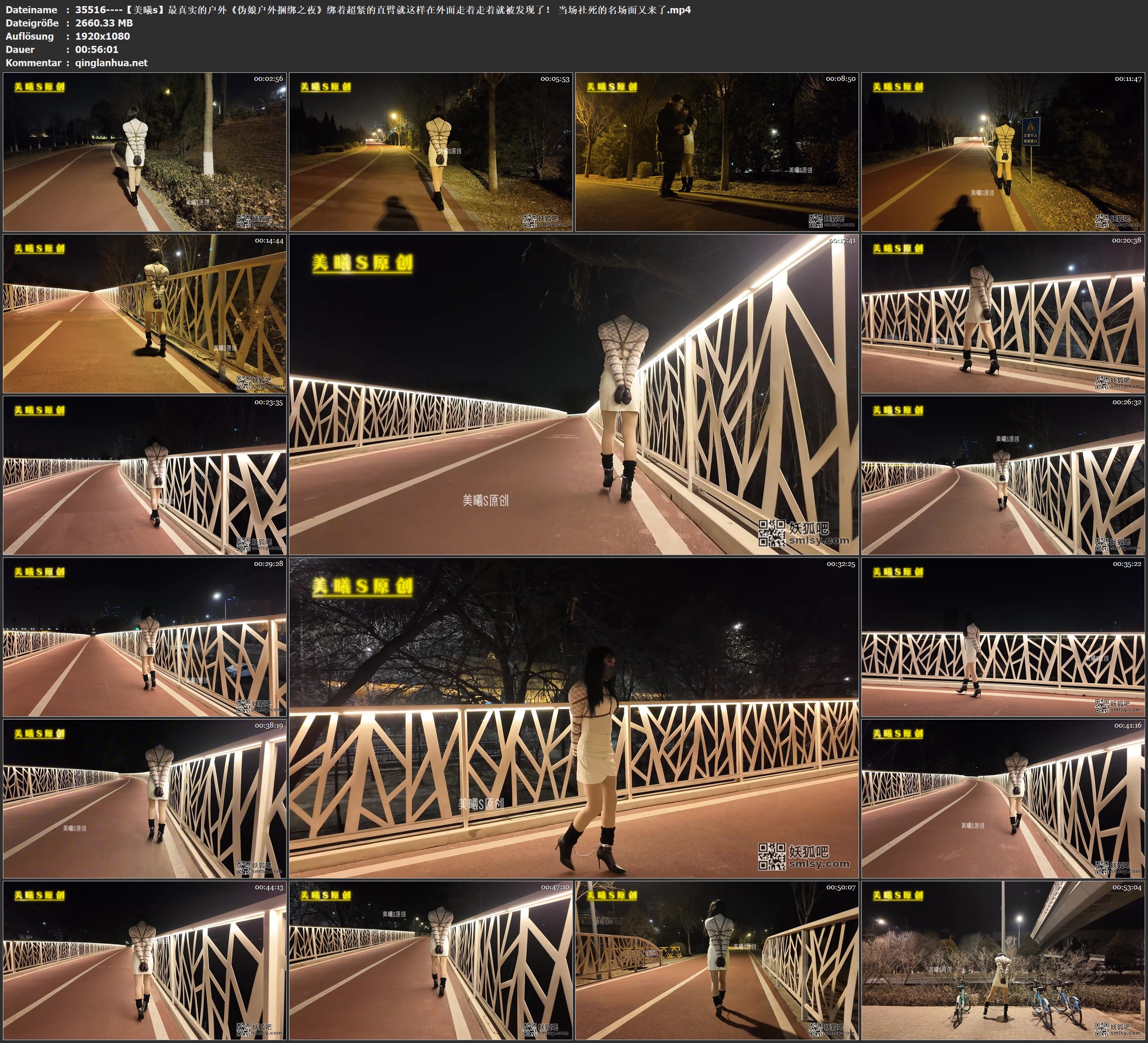Click the smlsy.com text in 00:17:41 frame
Screen dimensions: 1148x1043
(x=819, y=540)
